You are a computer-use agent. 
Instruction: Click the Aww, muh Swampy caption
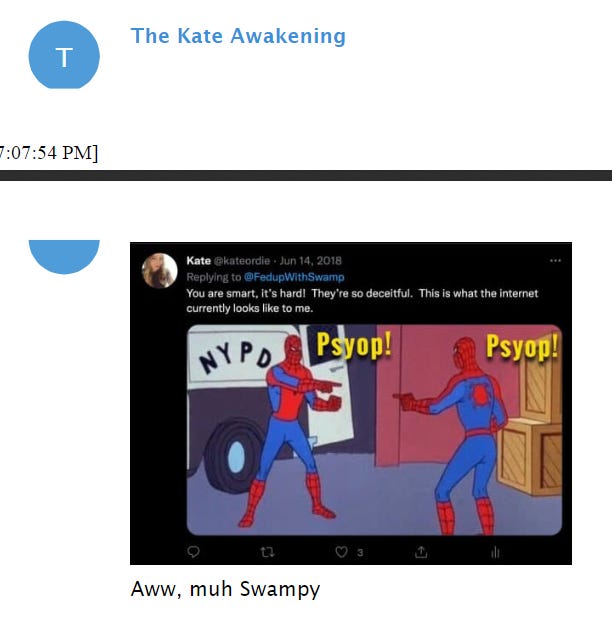225,589
